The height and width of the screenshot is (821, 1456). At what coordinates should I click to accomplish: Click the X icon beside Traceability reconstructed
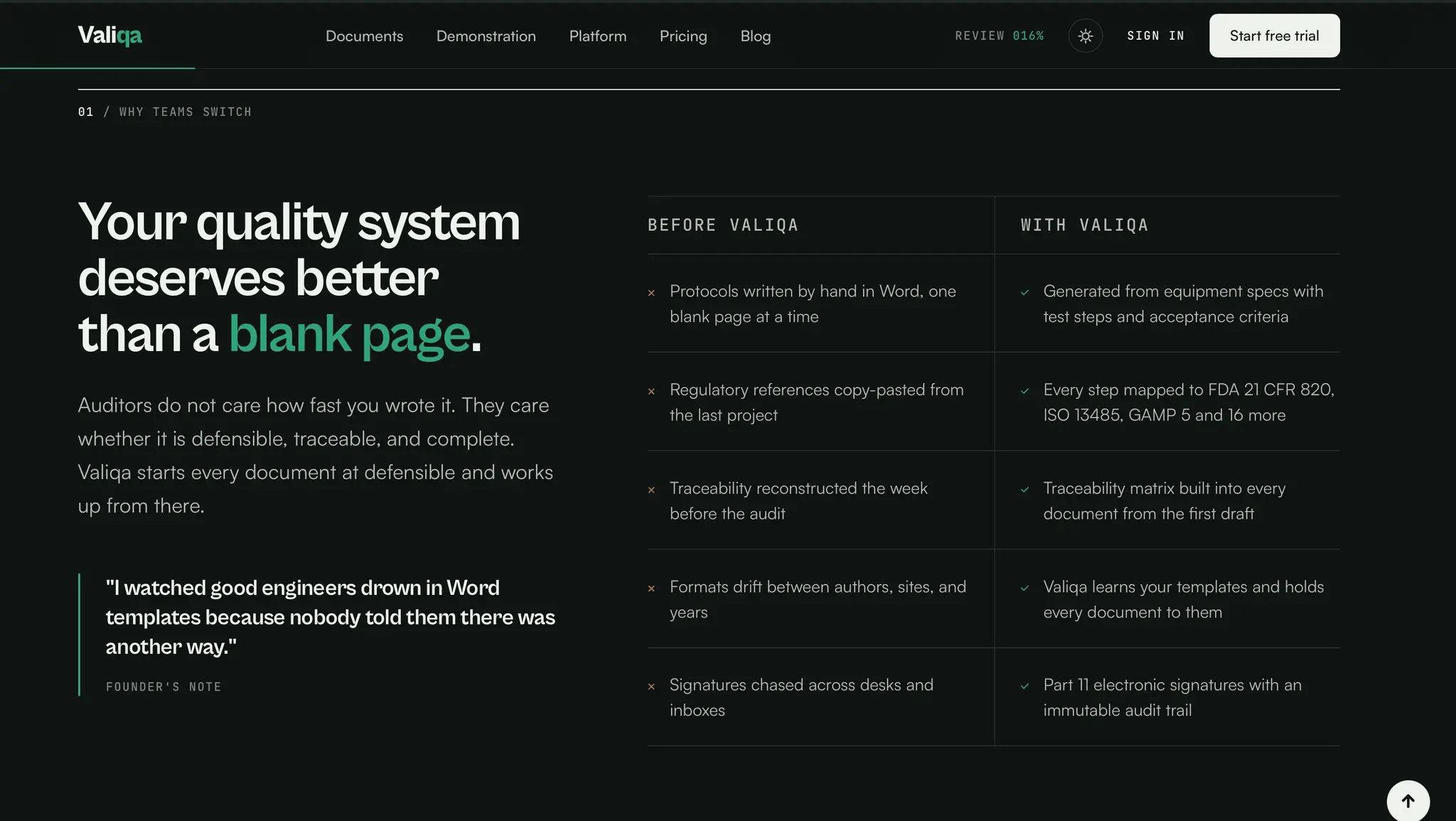[651, 490]
